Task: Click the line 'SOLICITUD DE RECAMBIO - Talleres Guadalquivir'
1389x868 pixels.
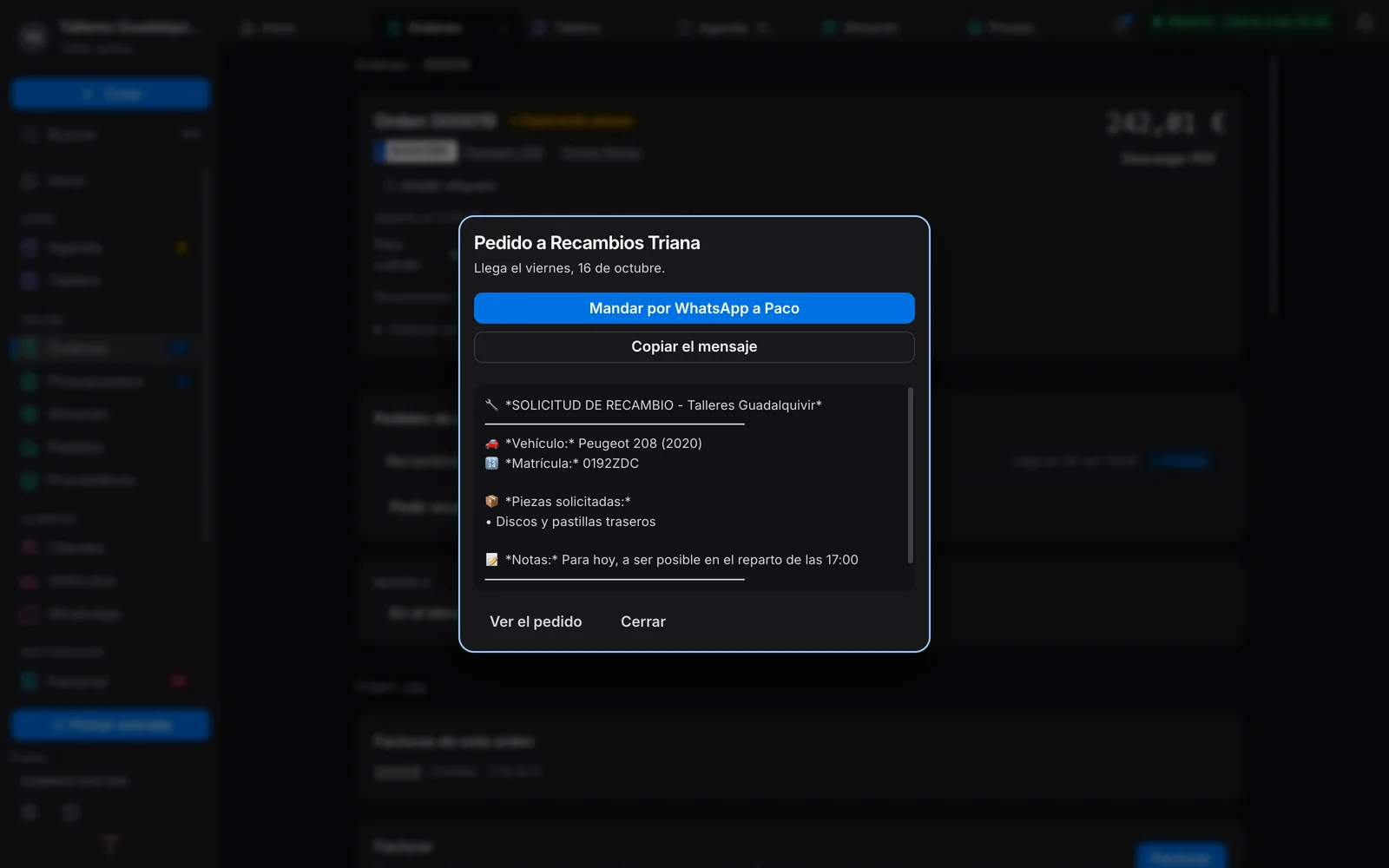Action: tap(663, 405)
